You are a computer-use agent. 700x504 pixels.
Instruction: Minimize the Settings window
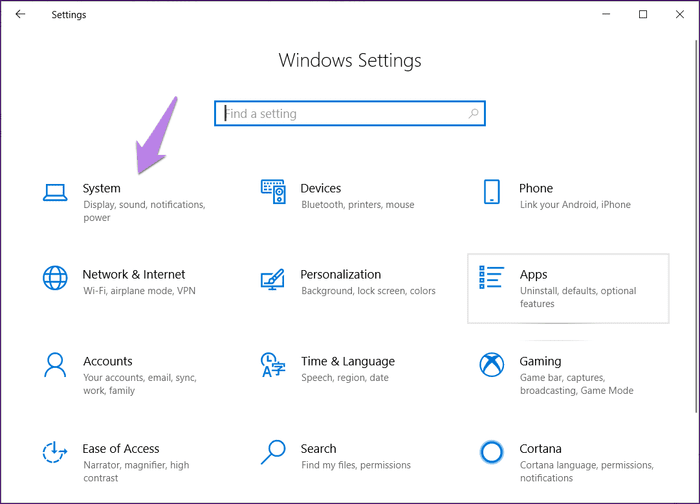[x=606, y=14]
